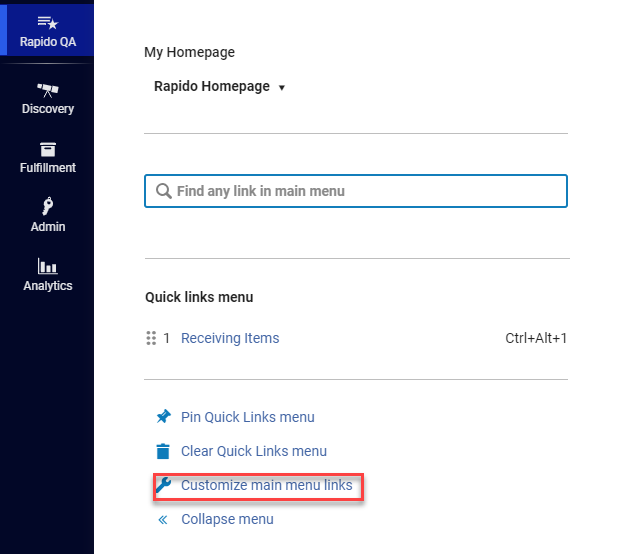Image resolution: width=618 pixels, height=554 pixels.
Task: Click the Analytics bar chart icon
Action: tap(47, 265)
